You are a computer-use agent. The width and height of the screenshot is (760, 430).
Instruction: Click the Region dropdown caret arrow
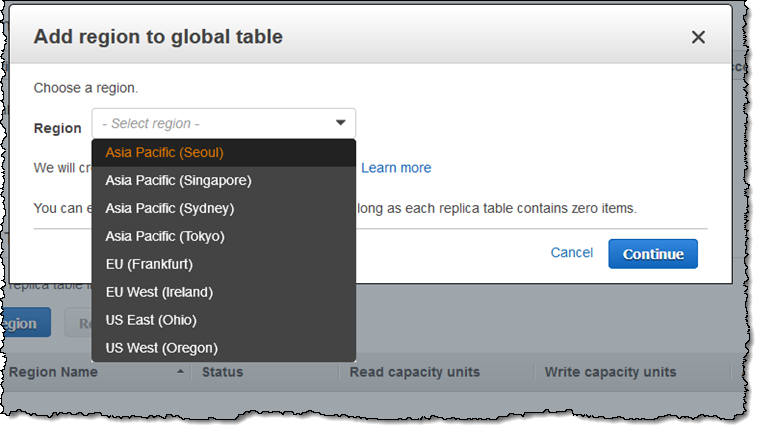tap(340, 123)
